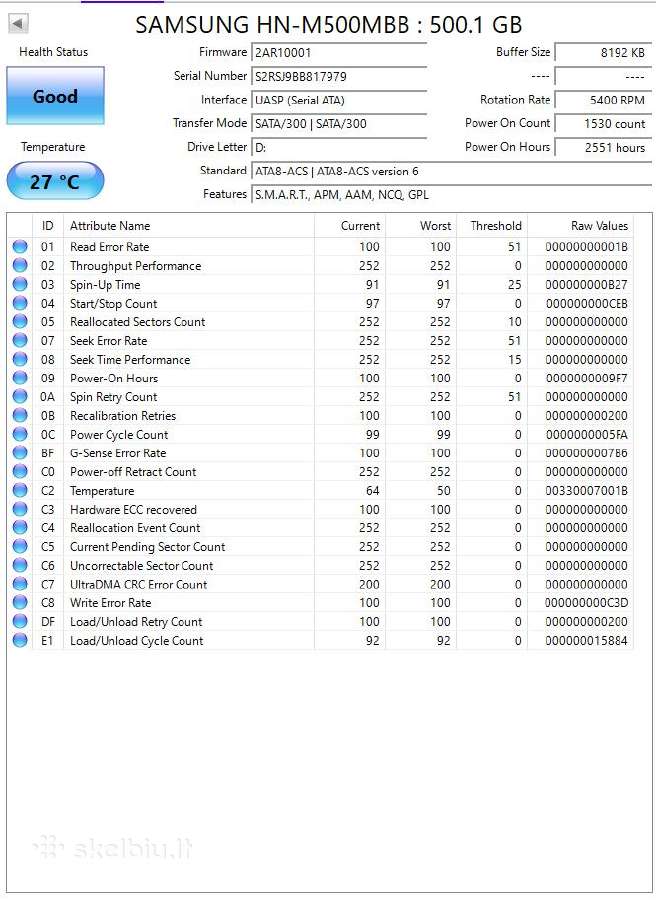Screen dimensions: 656x900
Task: Click the Features field S.M.A.R.T., APM
Action: [451, 195]
